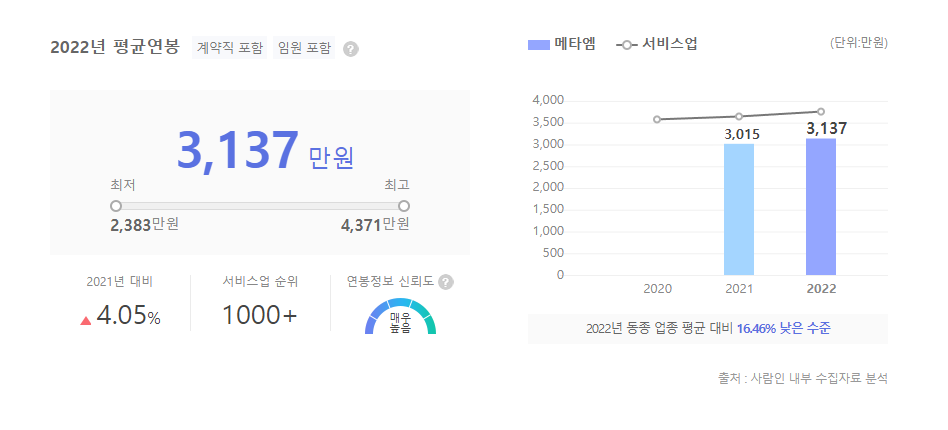Click the 최고 label above slider
This screenshot has width=948, height=430.
[x=397, y=184]
